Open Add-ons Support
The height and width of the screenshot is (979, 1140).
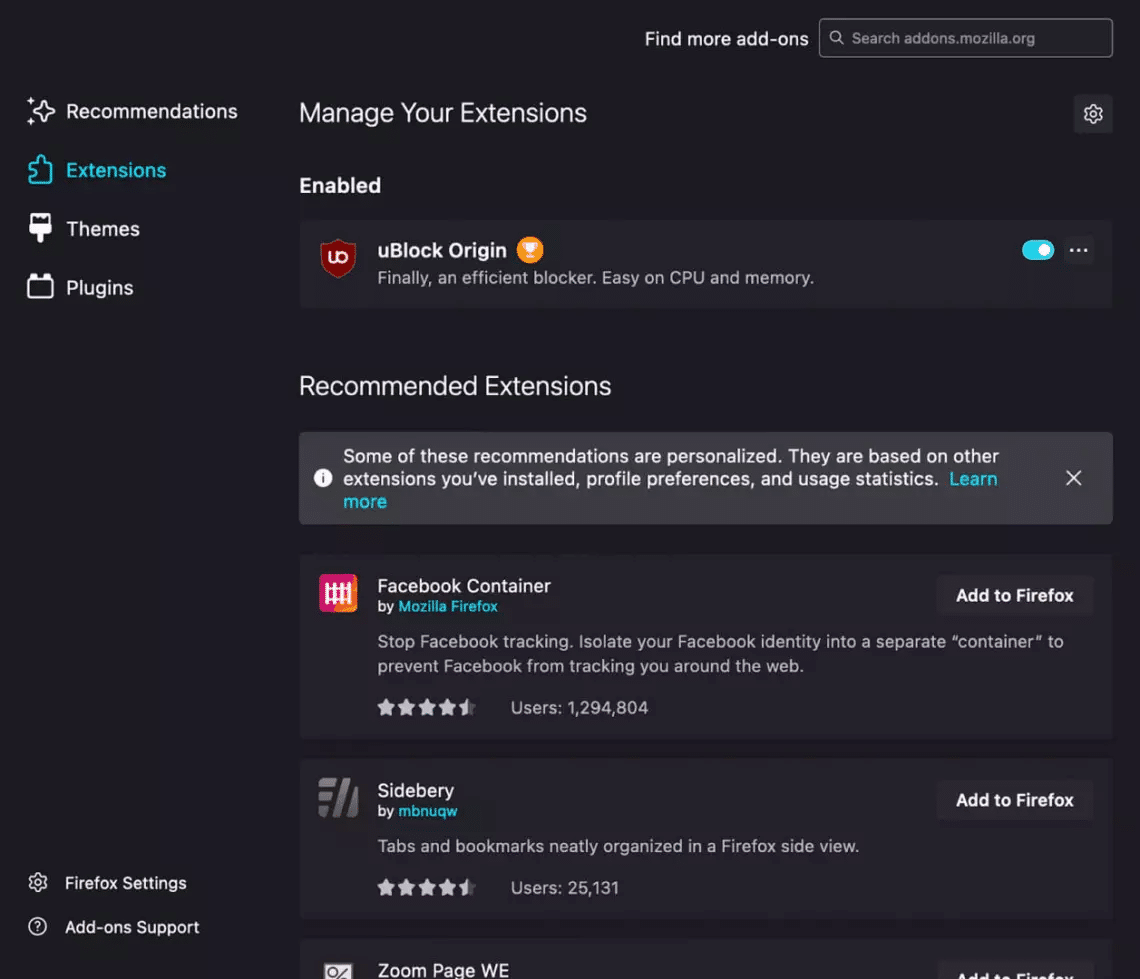pos(113,927)
